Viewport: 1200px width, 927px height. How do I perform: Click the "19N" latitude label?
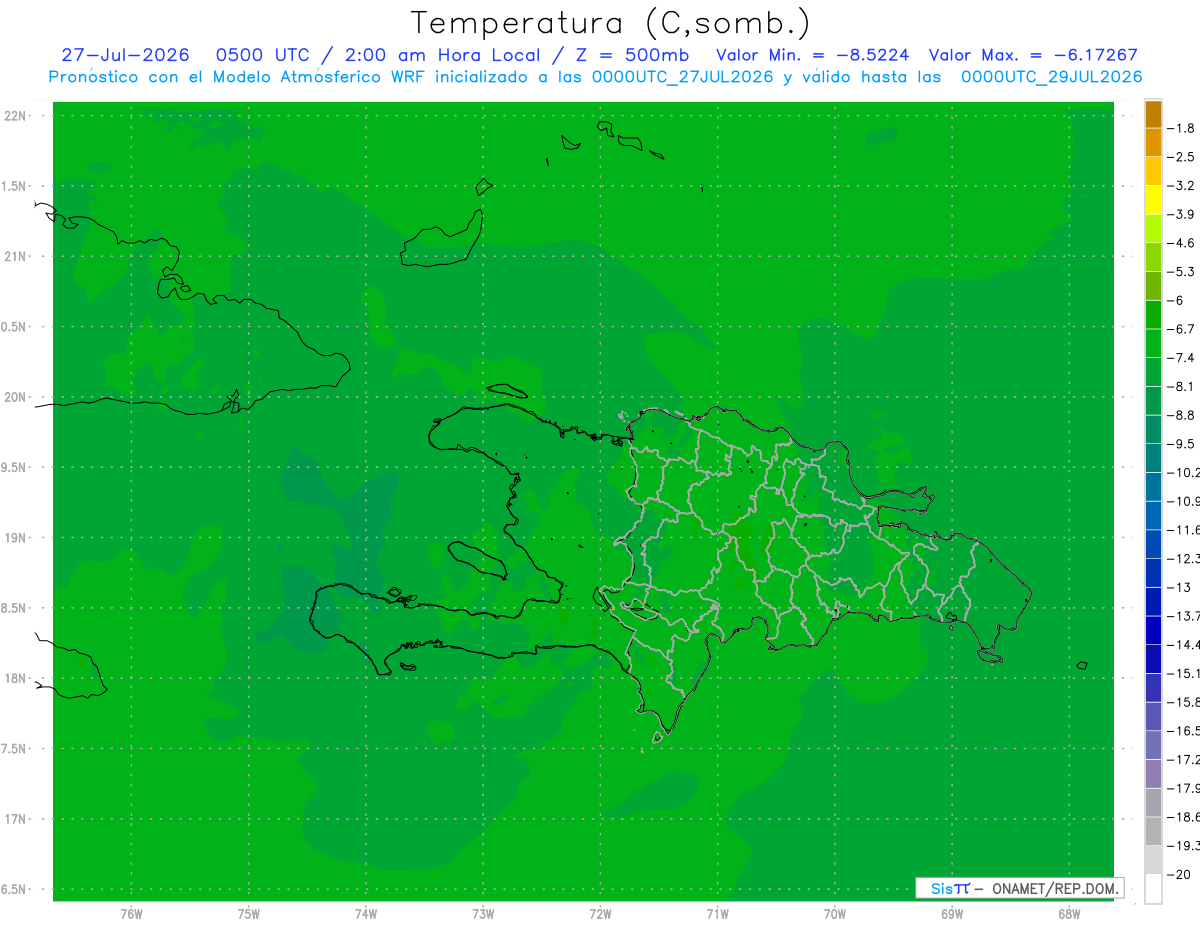[x=15, y=538]
